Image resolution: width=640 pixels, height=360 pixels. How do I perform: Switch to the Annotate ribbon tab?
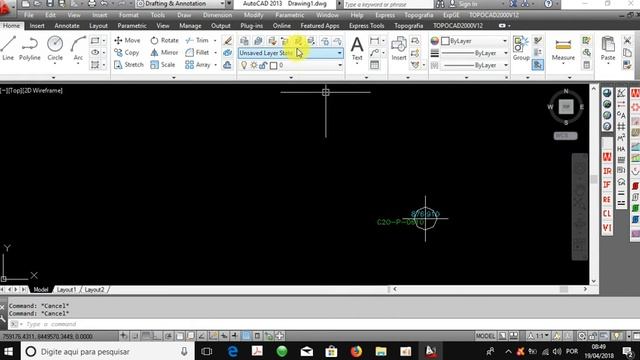coord(67,25)
